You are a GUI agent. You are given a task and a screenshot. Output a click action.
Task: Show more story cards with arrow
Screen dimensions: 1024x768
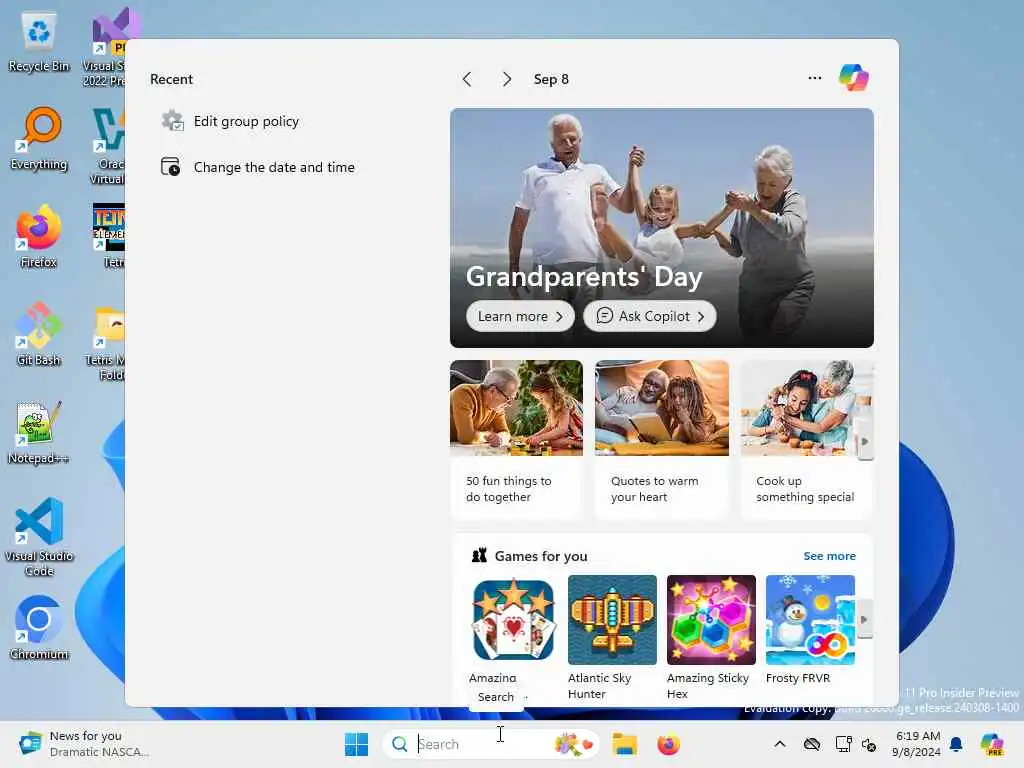pyautogui.click(x=865, y=441)
